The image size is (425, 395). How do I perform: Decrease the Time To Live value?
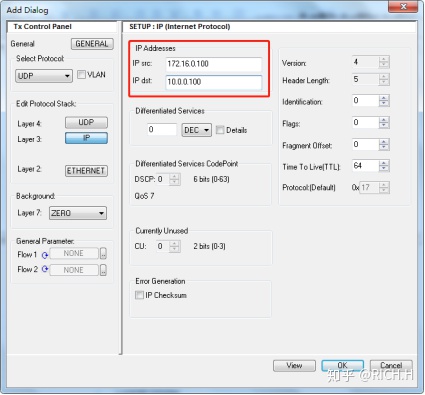[x=384, y=169]
